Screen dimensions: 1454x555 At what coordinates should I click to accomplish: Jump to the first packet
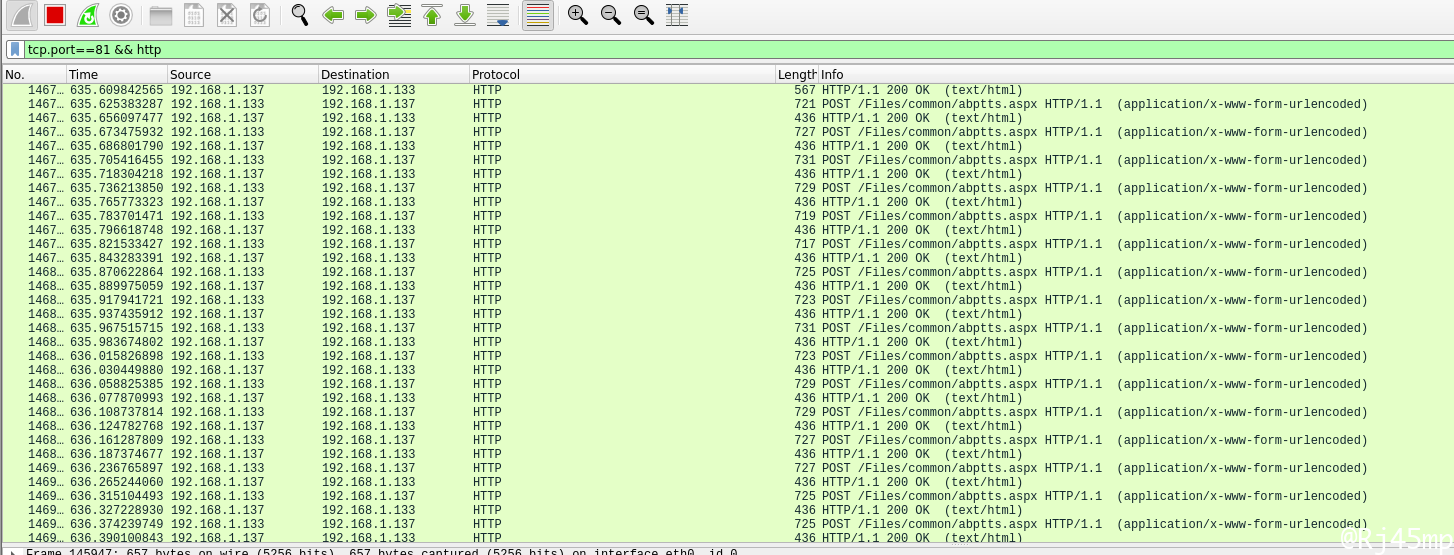tap(432, 15)
